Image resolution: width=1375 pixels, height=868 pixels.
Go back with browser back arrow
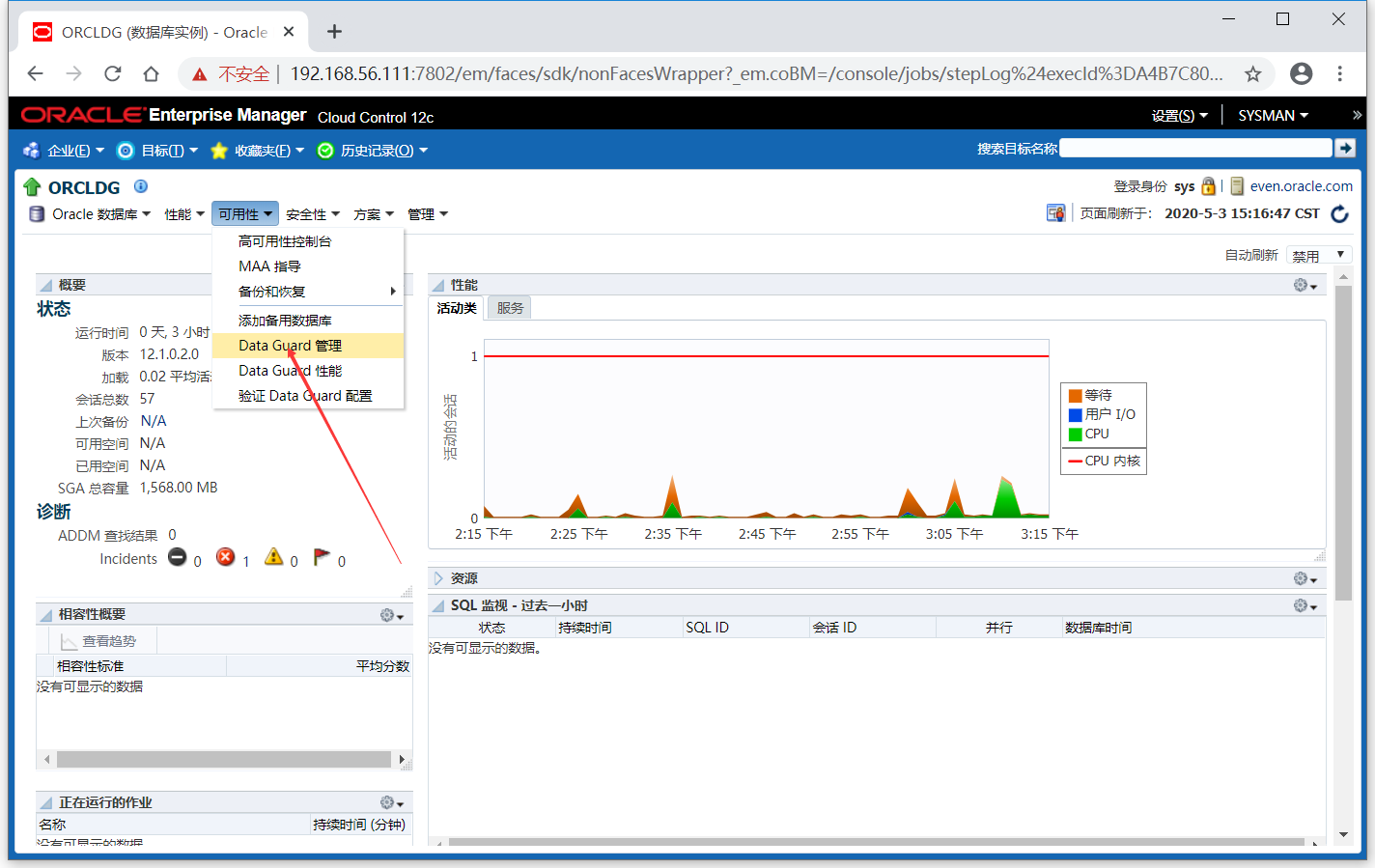tap(36, 73)
